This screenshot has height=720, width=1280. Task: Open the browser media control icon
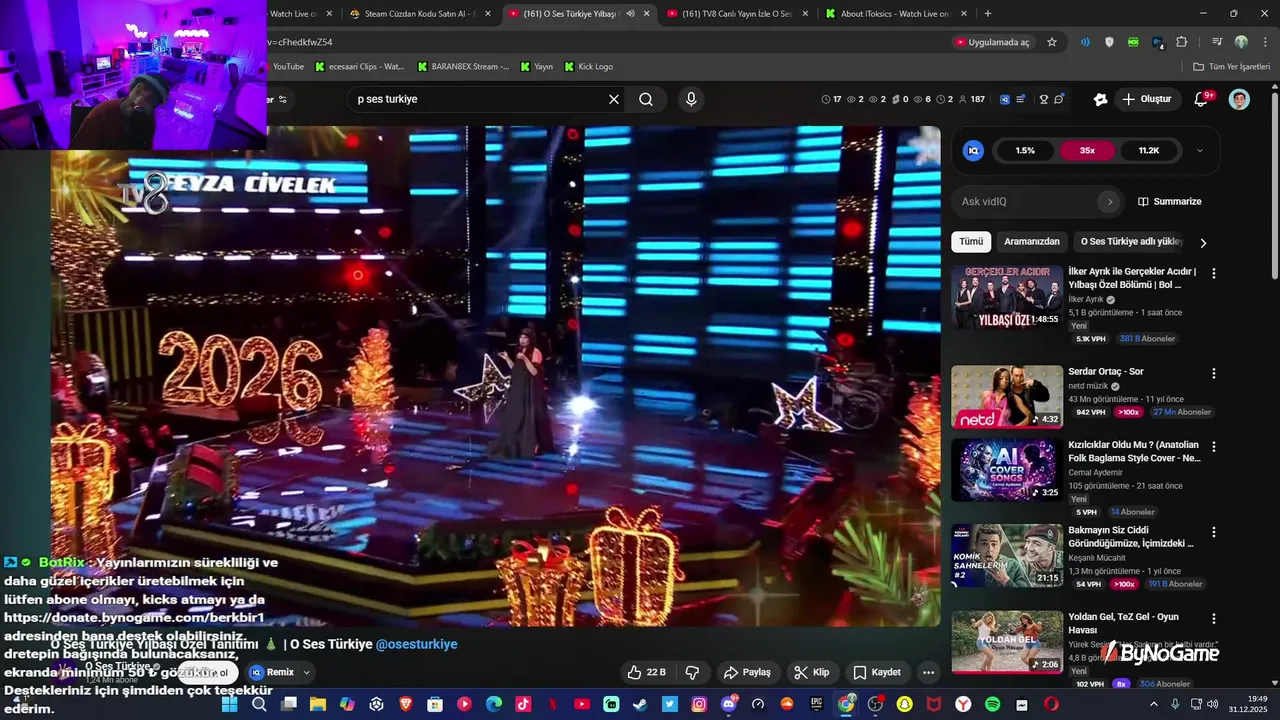1217,42
